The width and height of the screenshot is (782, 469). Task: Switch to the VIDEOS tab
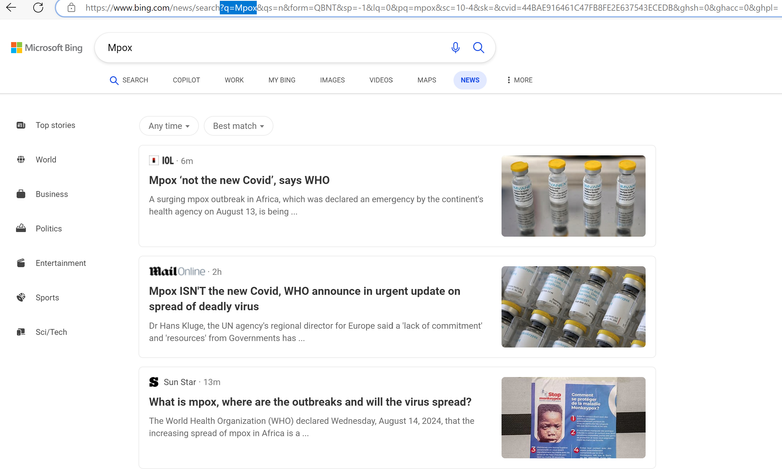(x=381, y=80)
